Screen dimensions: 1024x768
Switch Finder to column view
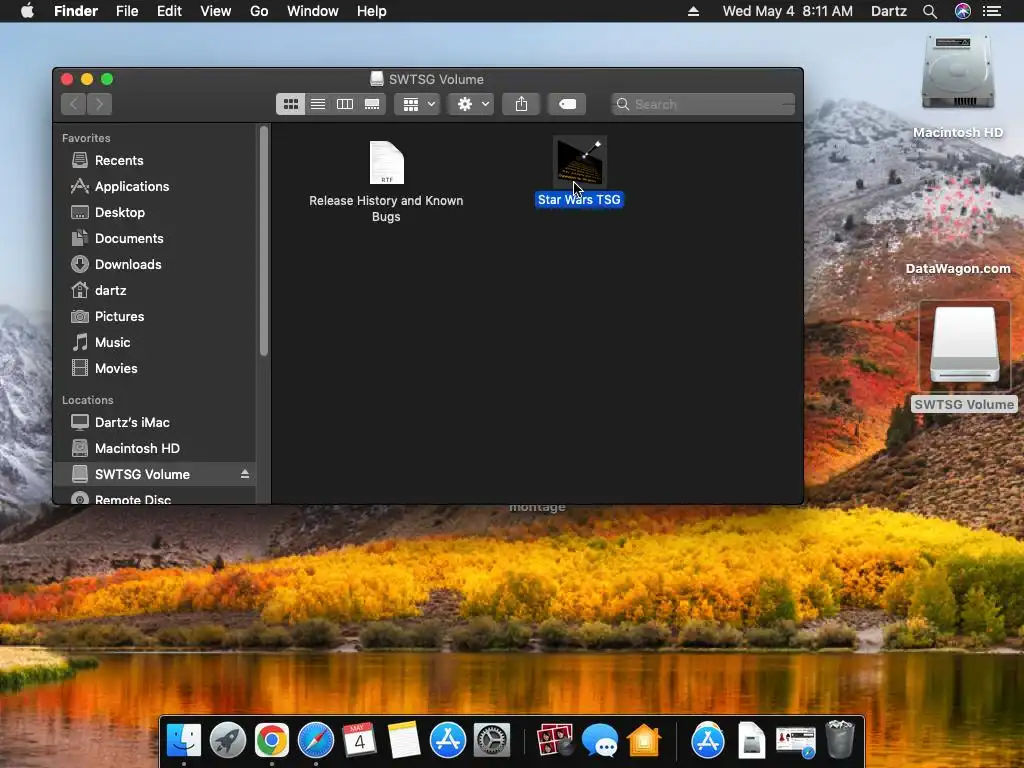pyautogui.click(x=345, y=104)
